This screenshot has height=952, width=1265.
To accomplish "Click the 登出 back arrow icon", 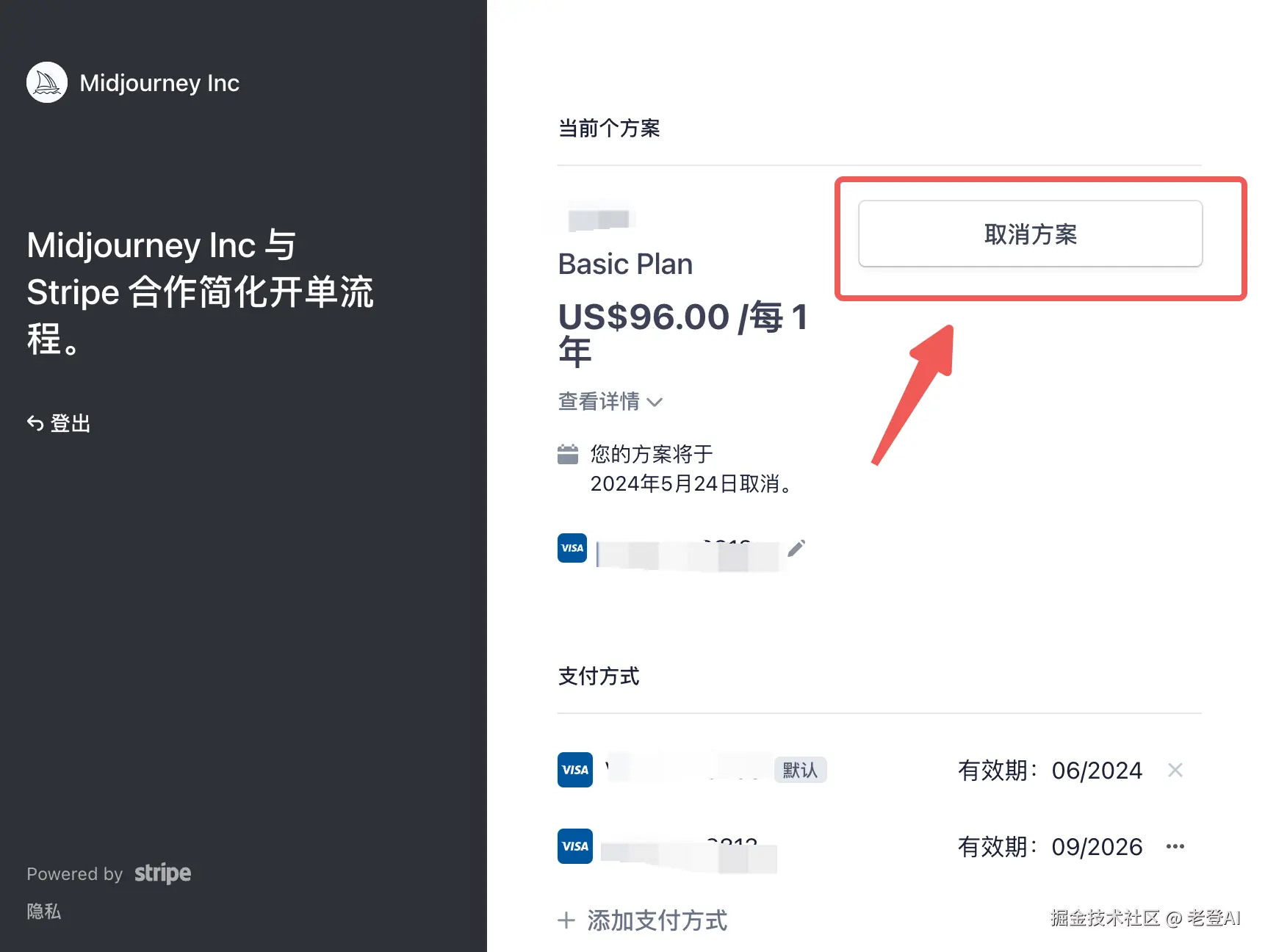I will coord(35,423).
